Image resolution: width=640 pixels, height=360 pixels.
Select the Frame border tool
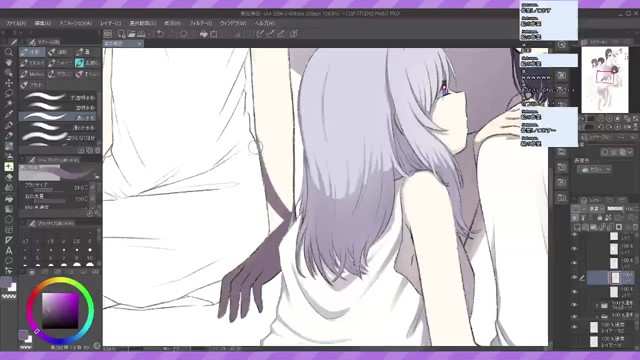click(x=9, y=229)
